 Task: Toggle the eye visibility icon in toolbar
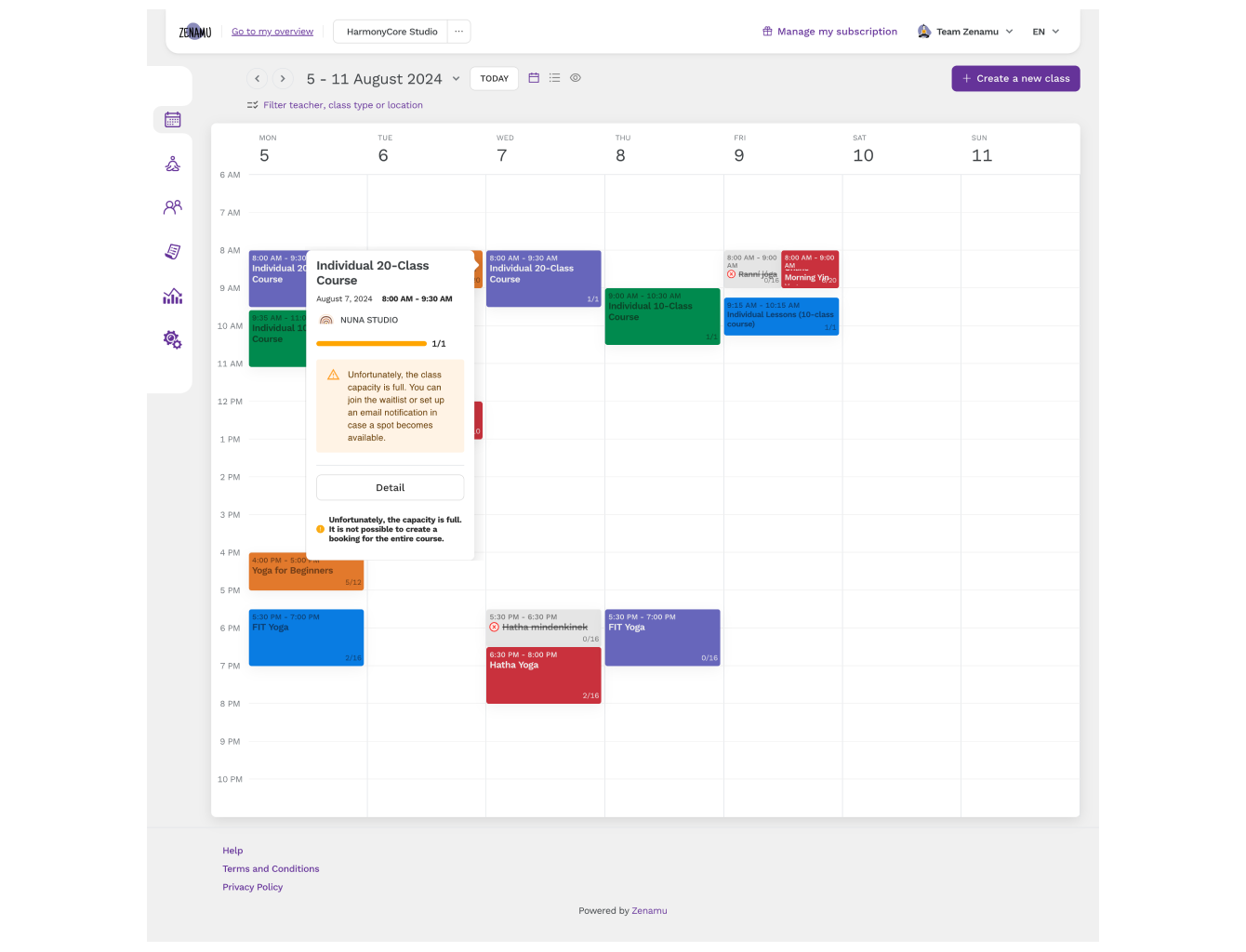point(576,78)
